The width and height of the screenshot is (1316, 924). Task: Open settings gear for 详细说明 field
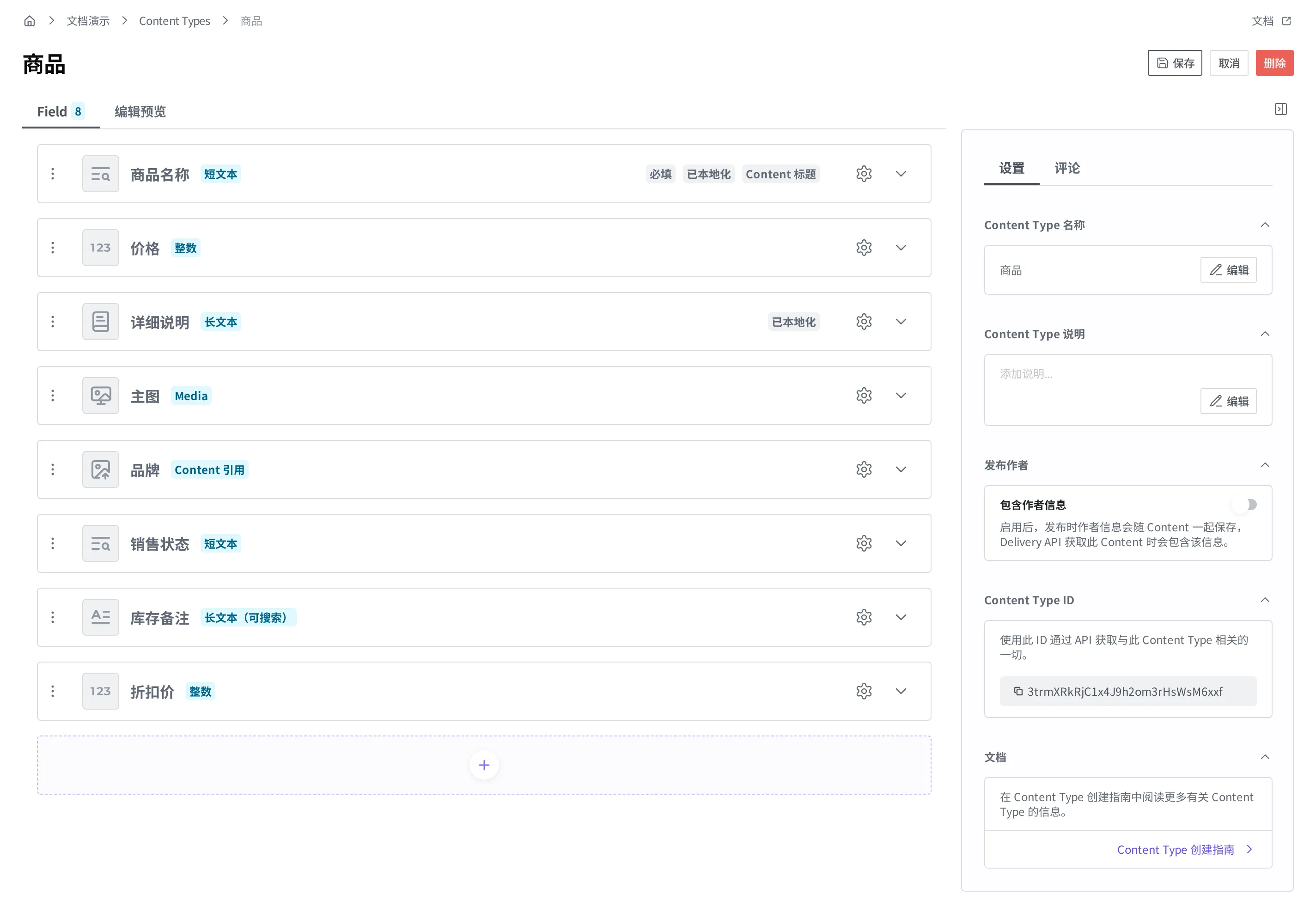point(864,322)
